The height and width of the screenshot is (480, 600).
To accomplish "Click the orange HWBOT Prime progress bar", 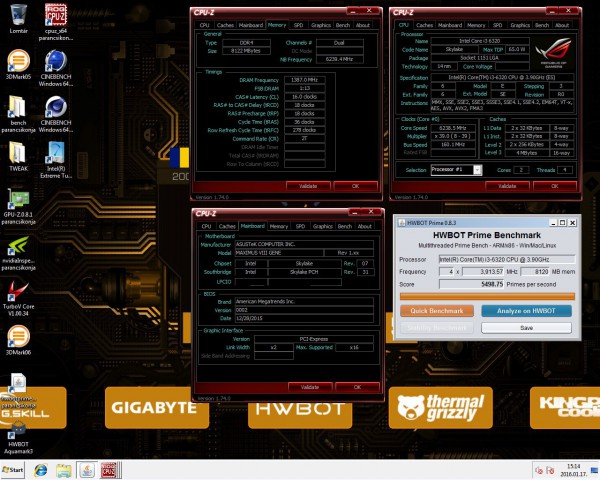I will [487, 296].
